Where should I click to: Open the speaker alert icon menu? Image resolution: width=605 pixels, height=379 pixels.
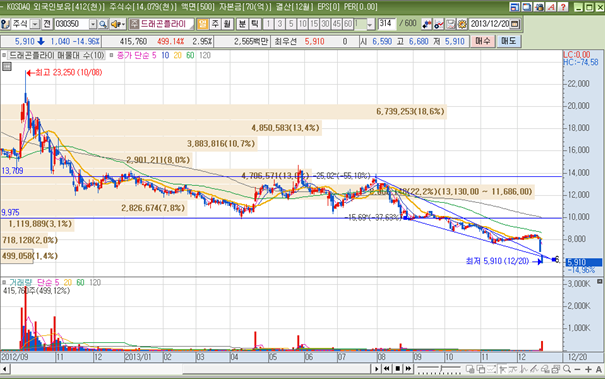pos(117,24)
